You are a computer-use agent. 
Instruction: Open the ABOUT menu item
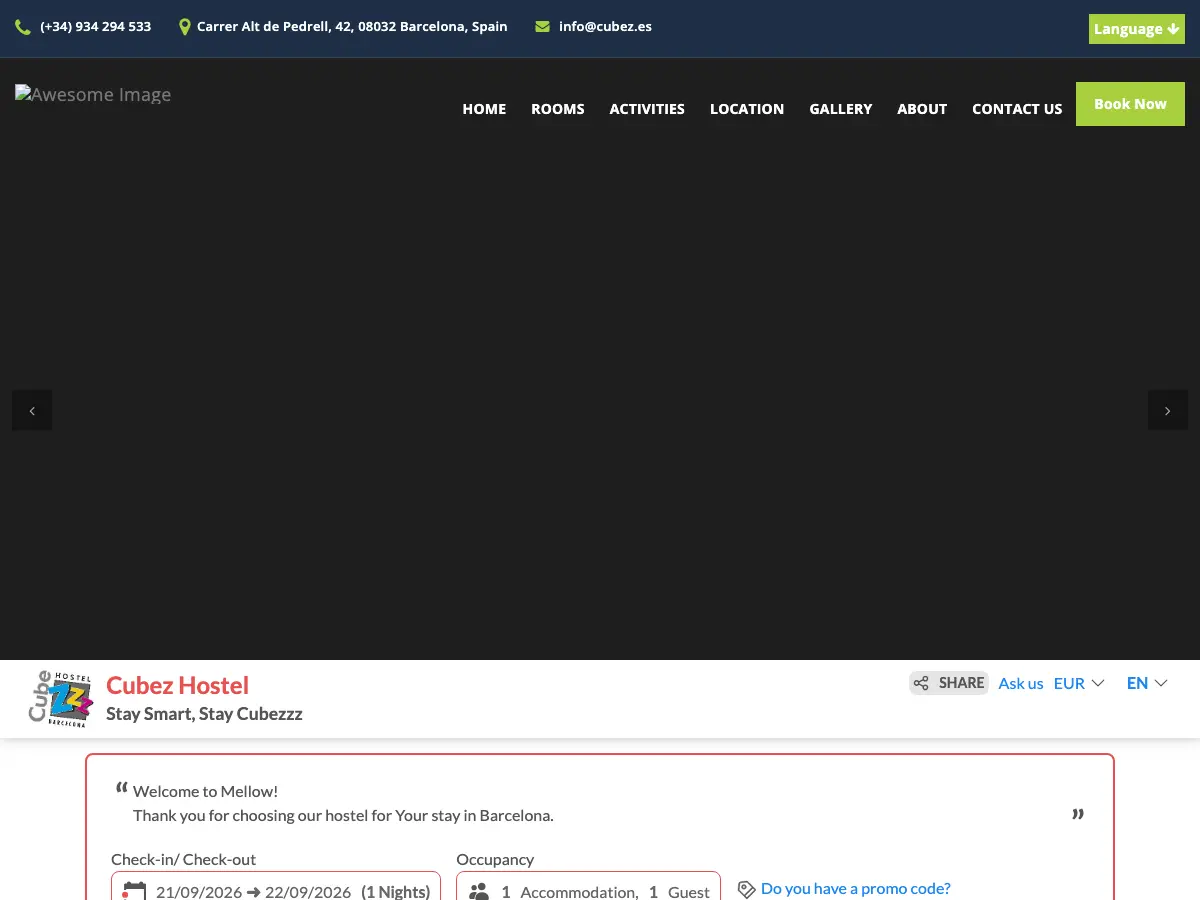(x=922, y=109)
